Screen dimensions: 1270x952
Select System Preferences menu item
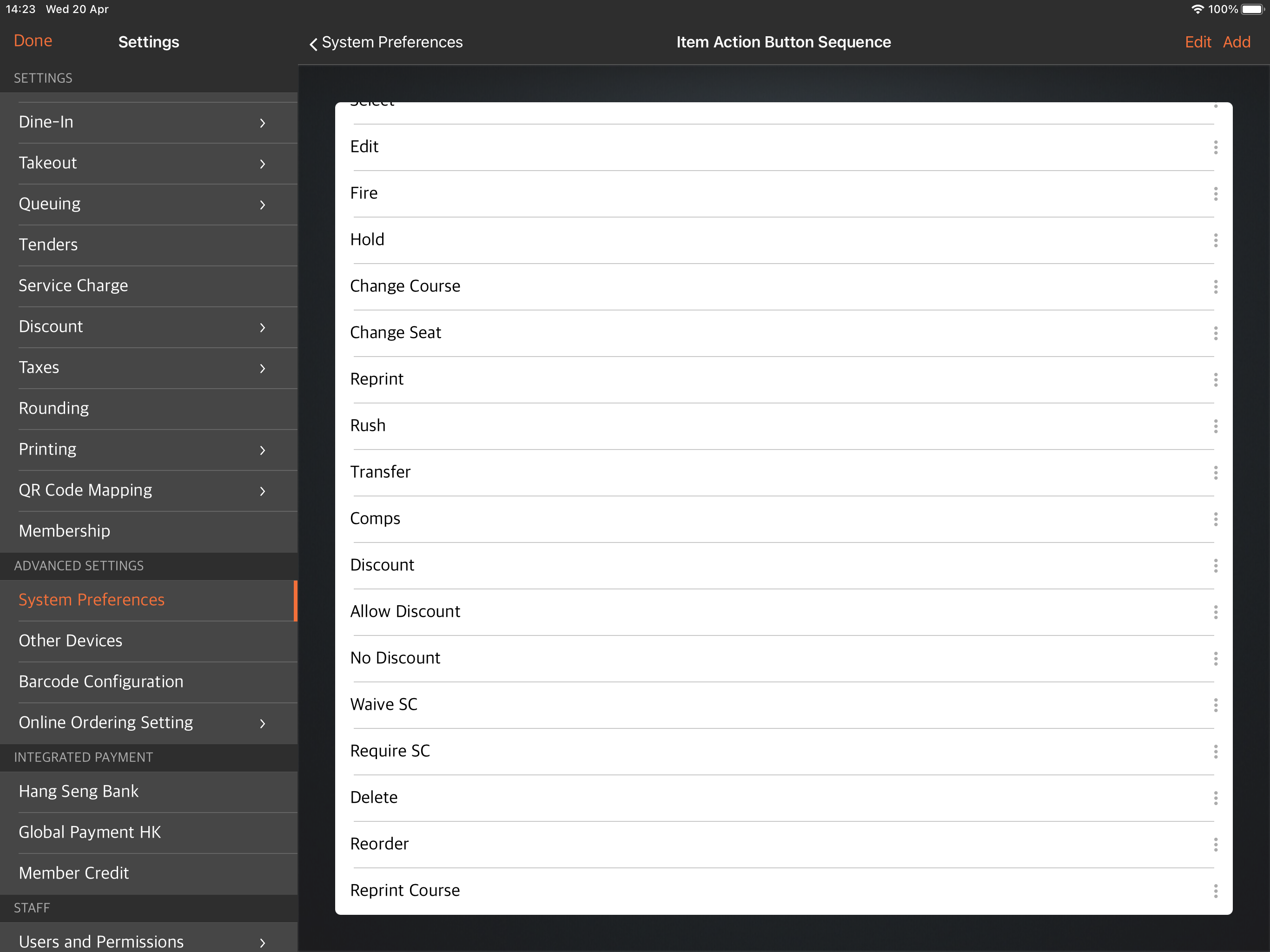tap(148, 600)
